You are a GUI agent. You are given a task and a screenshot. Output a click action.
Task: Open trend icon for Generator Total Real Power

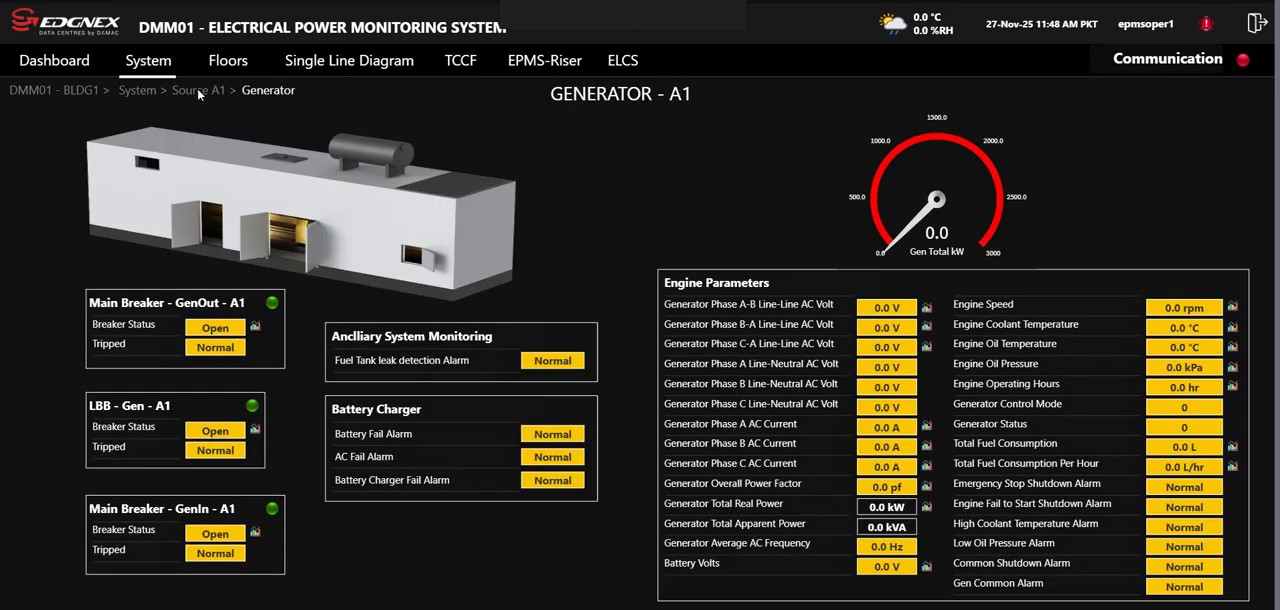pyautogui.click(x=927, y=507)
